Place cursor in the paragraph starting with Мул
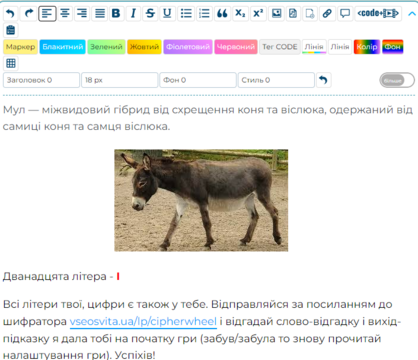Screen dimensions: 418x360 point(208,118)
